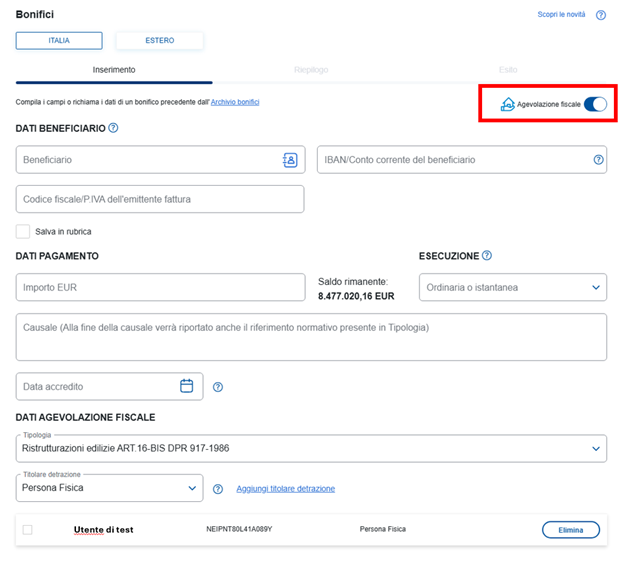The image size is (634, 569).
Task: Click the Importo EUR input field
Action: [160, 288]
